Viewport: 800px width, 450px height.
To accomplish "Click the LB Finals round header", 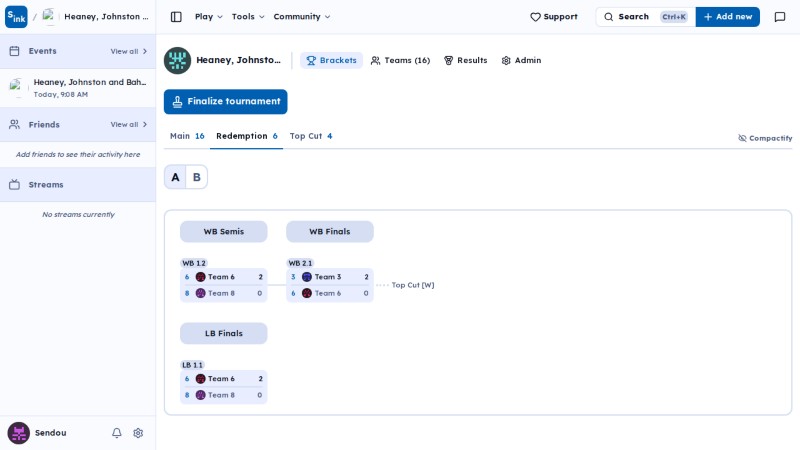I will pos(223,334).
